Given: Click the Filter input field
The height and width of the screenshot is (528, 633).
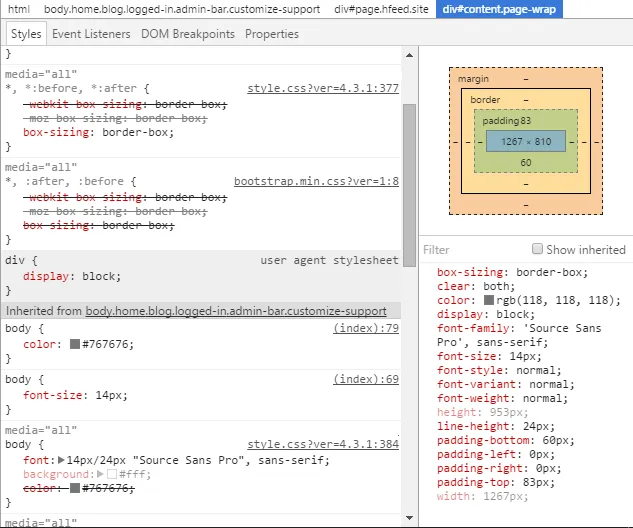Looking at the screenshot, I should pyautogui.click(x=474, y=250).
